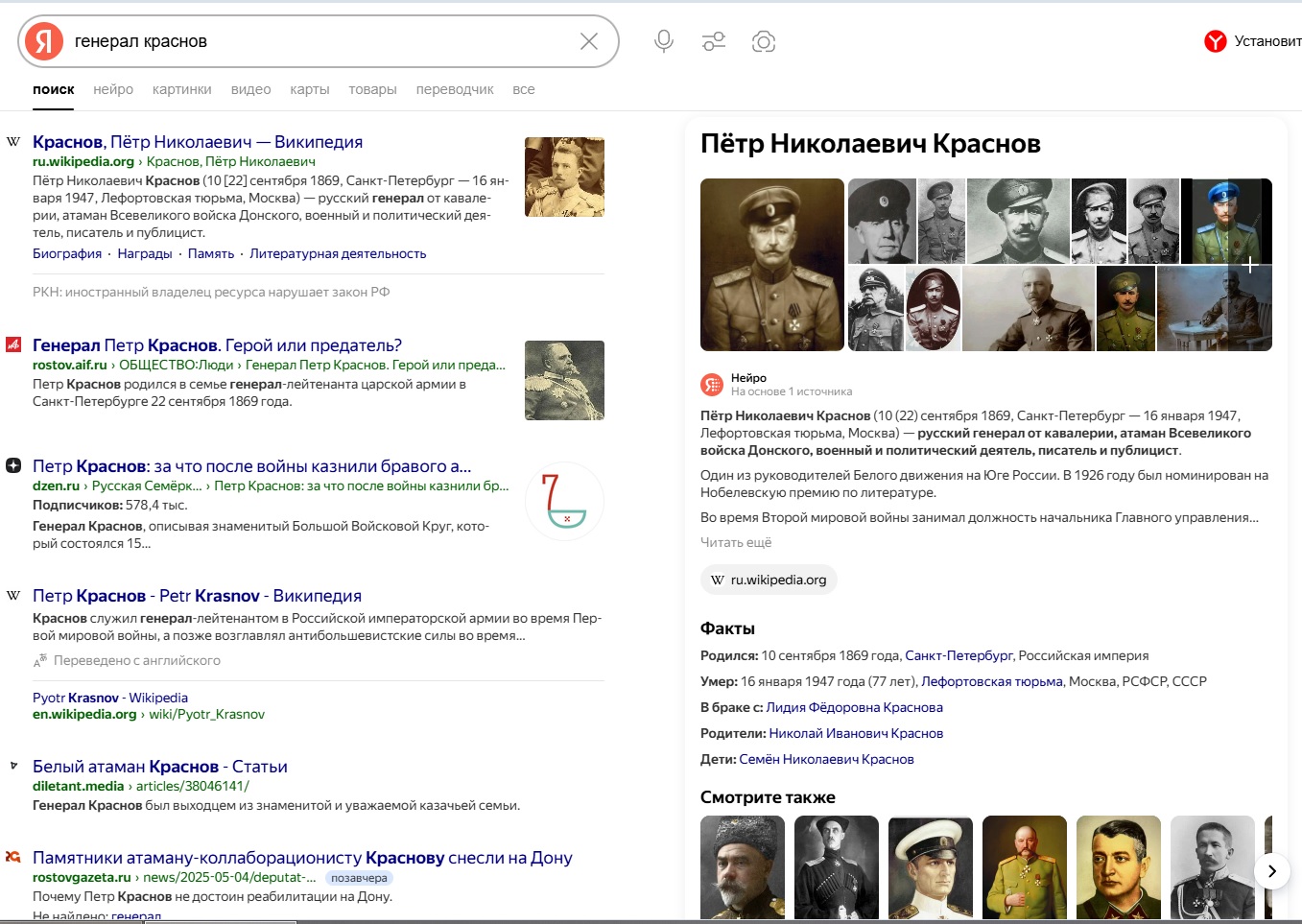Click the Wikipedia favicon of first result
1302x924 pixels.
point(13,142)
